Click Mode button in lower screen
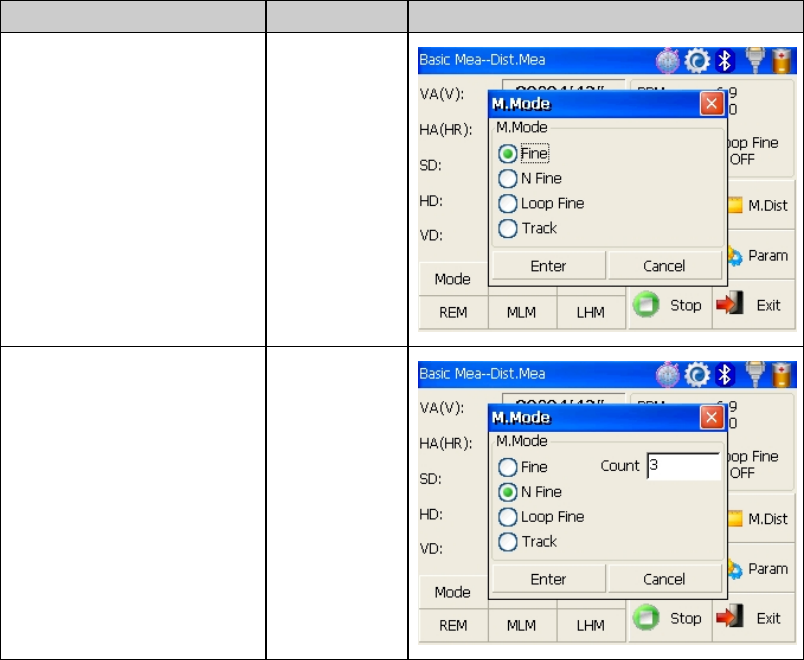Image resolution: width=804 pixels, height=660 pixels. [x=453, y=592]
